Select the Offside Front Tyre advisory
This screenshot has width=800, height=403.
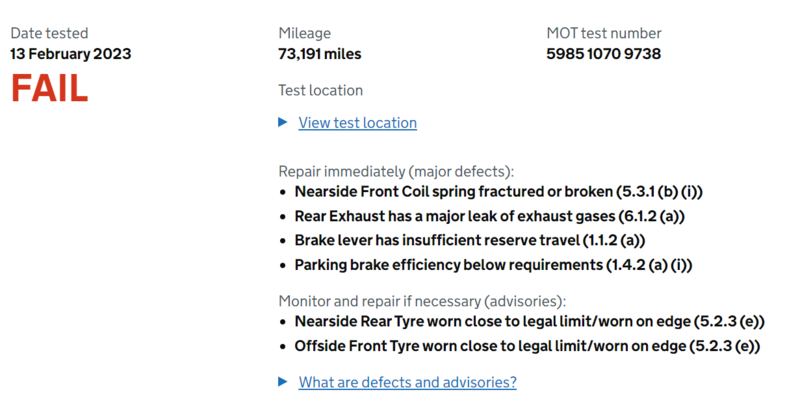point(527,346)
